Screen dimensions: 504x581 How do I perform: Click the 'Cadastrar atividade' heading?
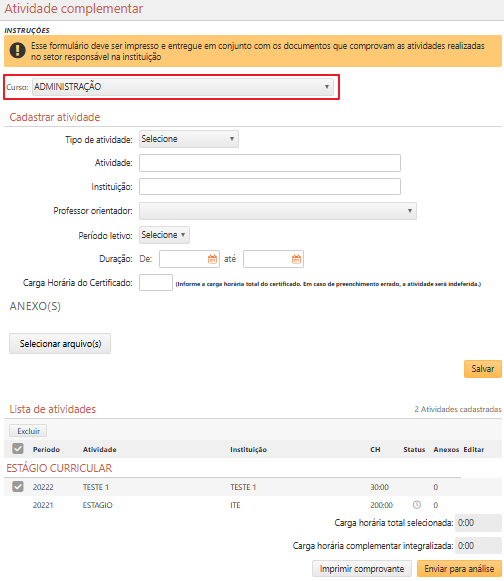point(55,117)
